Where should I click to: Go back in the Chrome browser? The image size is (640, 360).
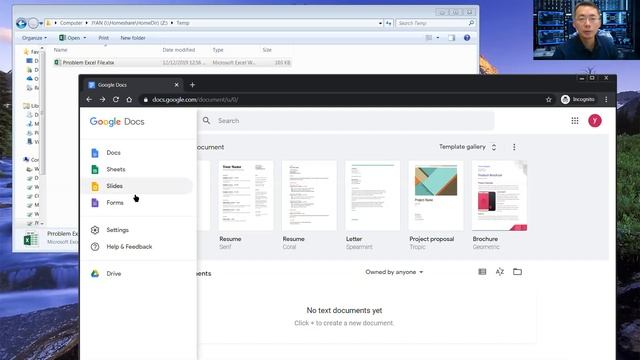(89, 100)
